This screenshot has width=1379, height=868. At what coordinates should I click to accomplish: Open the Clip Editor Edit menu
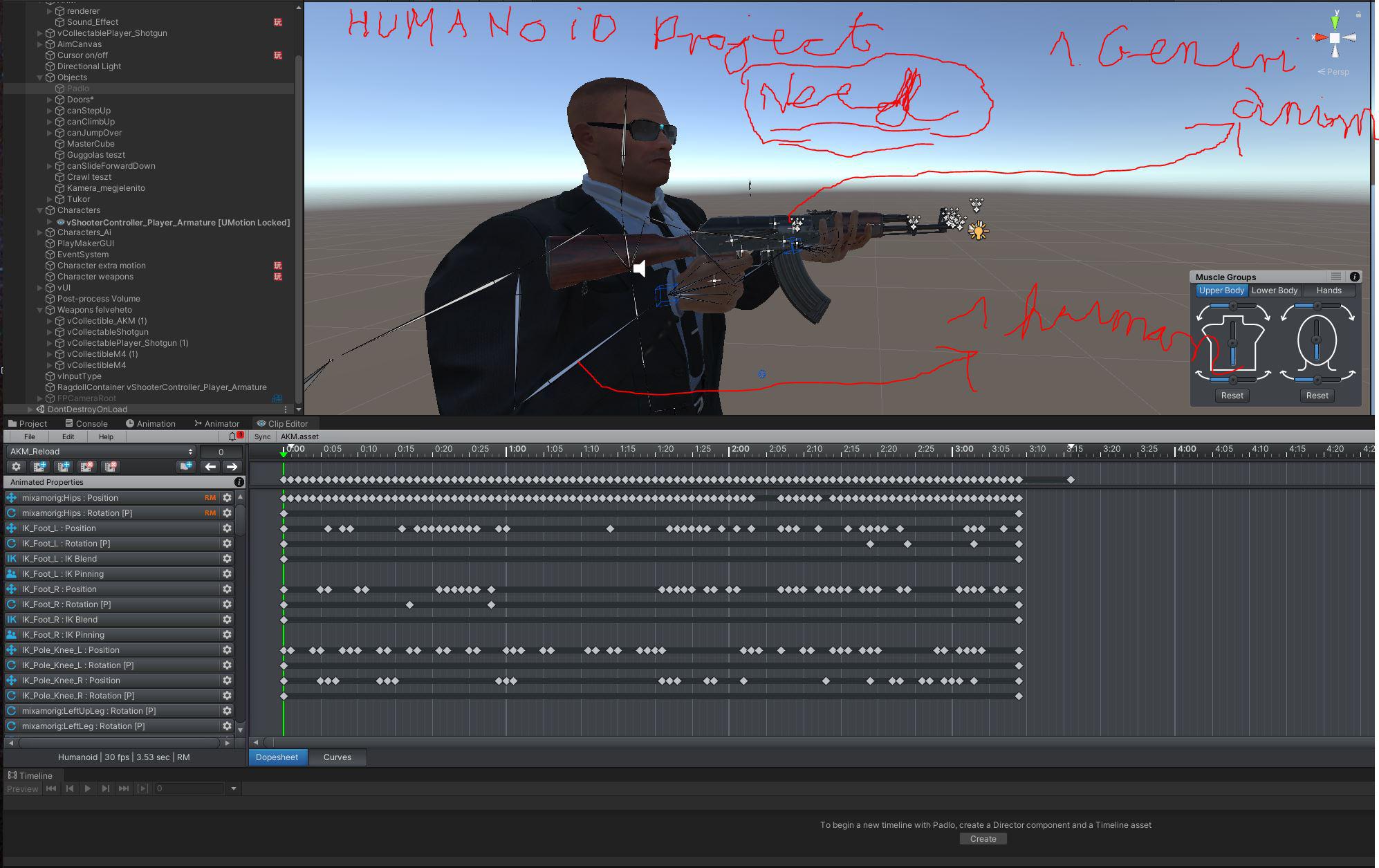pyautogui.click(x=68, y=436)
